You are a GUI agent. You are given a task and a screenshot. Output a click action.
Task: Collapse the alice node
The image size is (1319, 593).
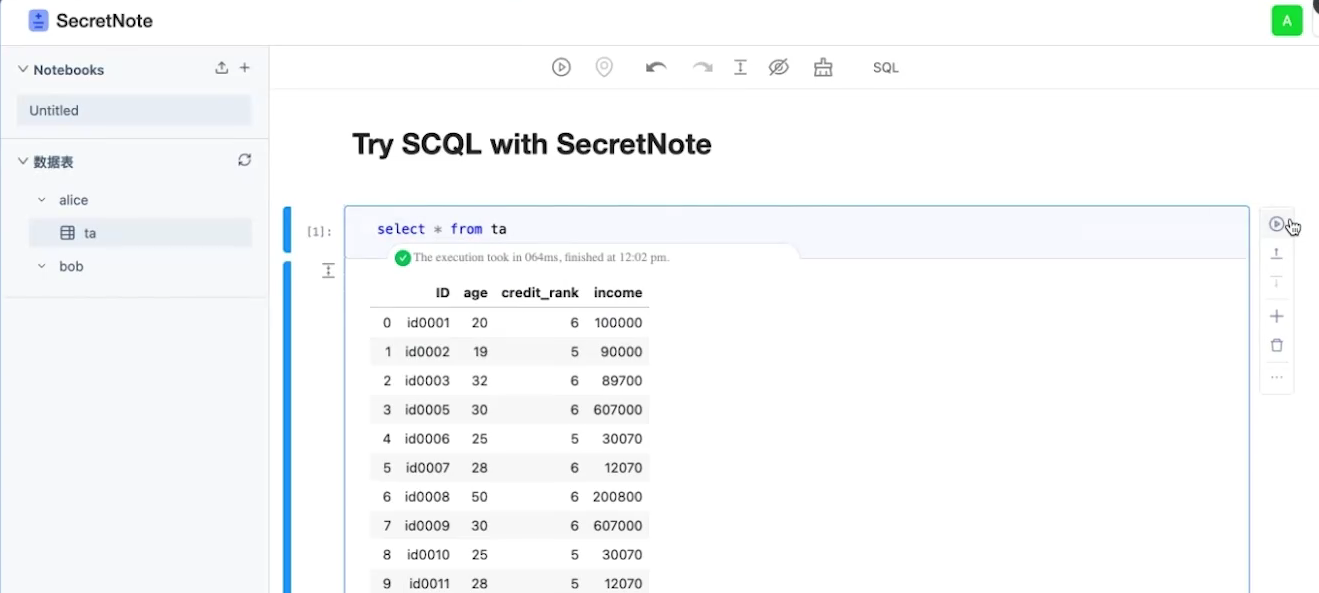point(42,200)
